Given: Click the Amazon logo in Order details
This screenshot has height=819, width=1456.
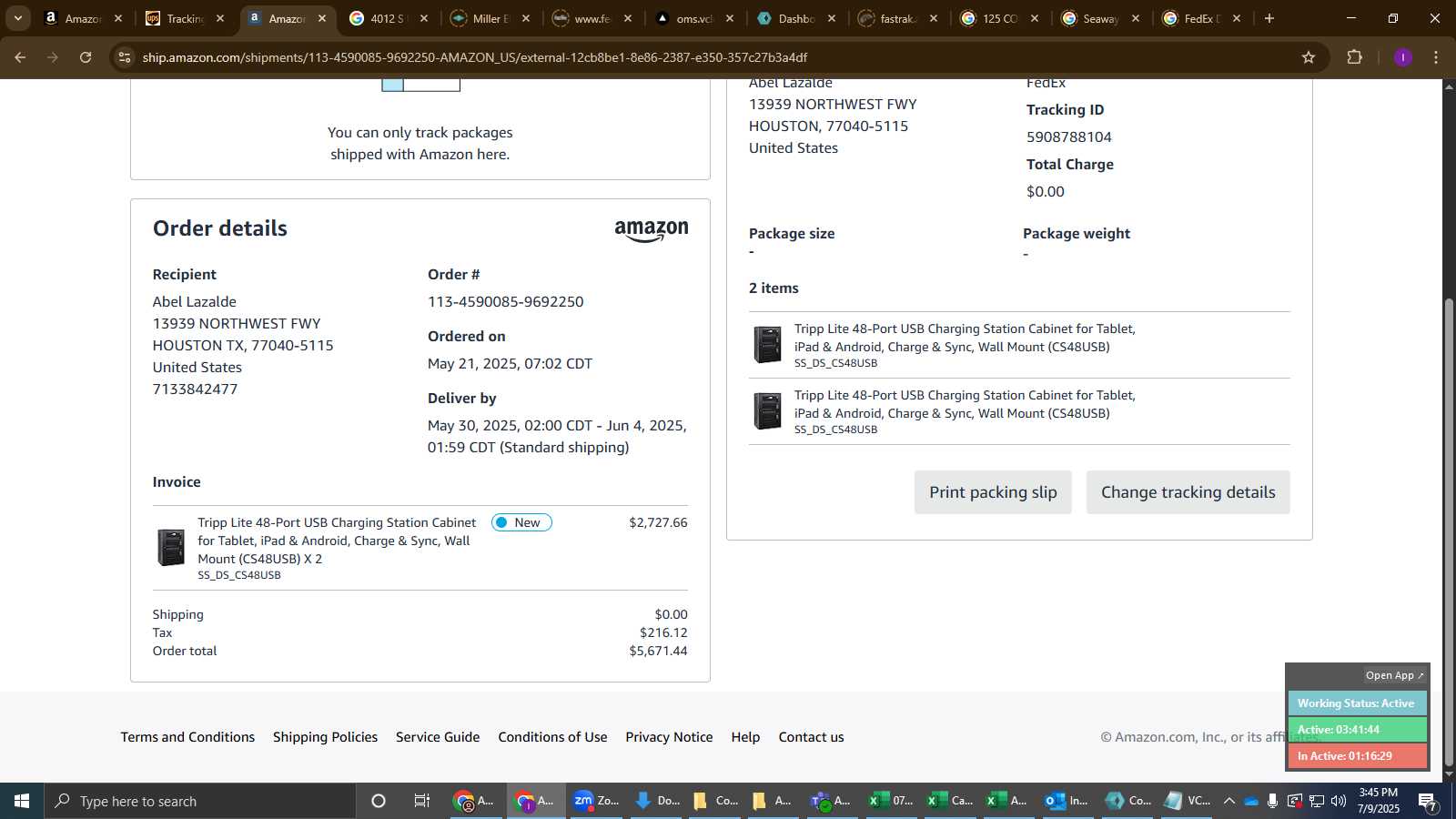Looking at the screenshot, I should (652, 230).
